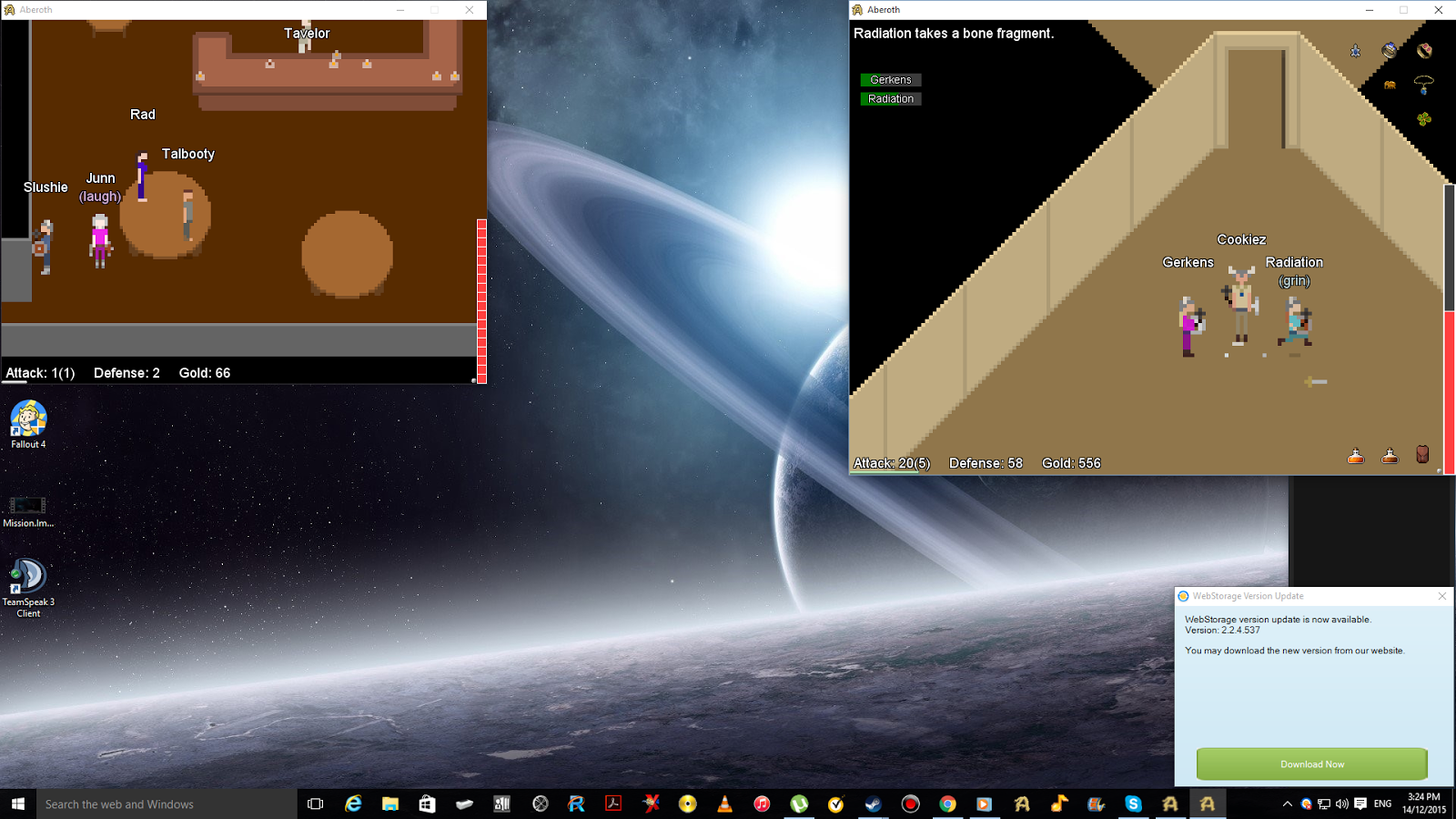
Task: Open the Fallout 4 desktop shortcut
Action: click(28, 425)
